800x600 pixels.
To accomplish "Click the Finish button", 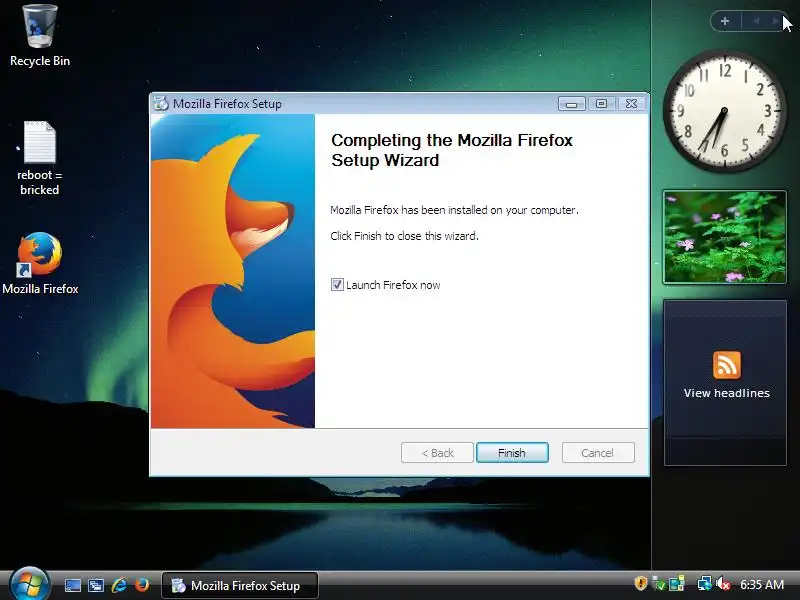I will click(512, 453).
